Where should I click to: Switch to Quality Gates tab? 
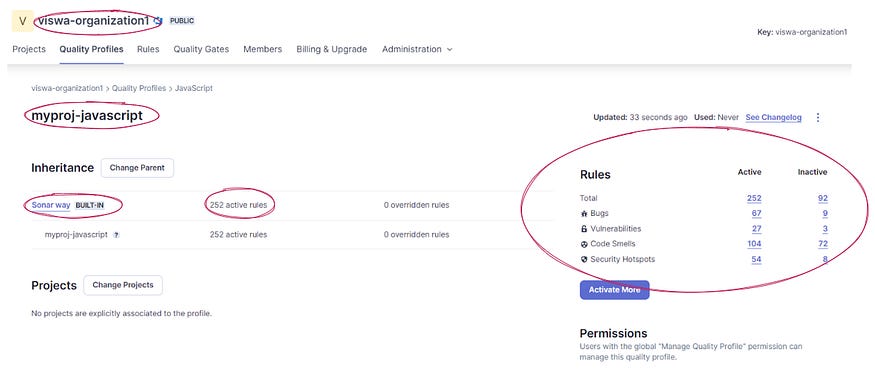click(x=201, y=49)
